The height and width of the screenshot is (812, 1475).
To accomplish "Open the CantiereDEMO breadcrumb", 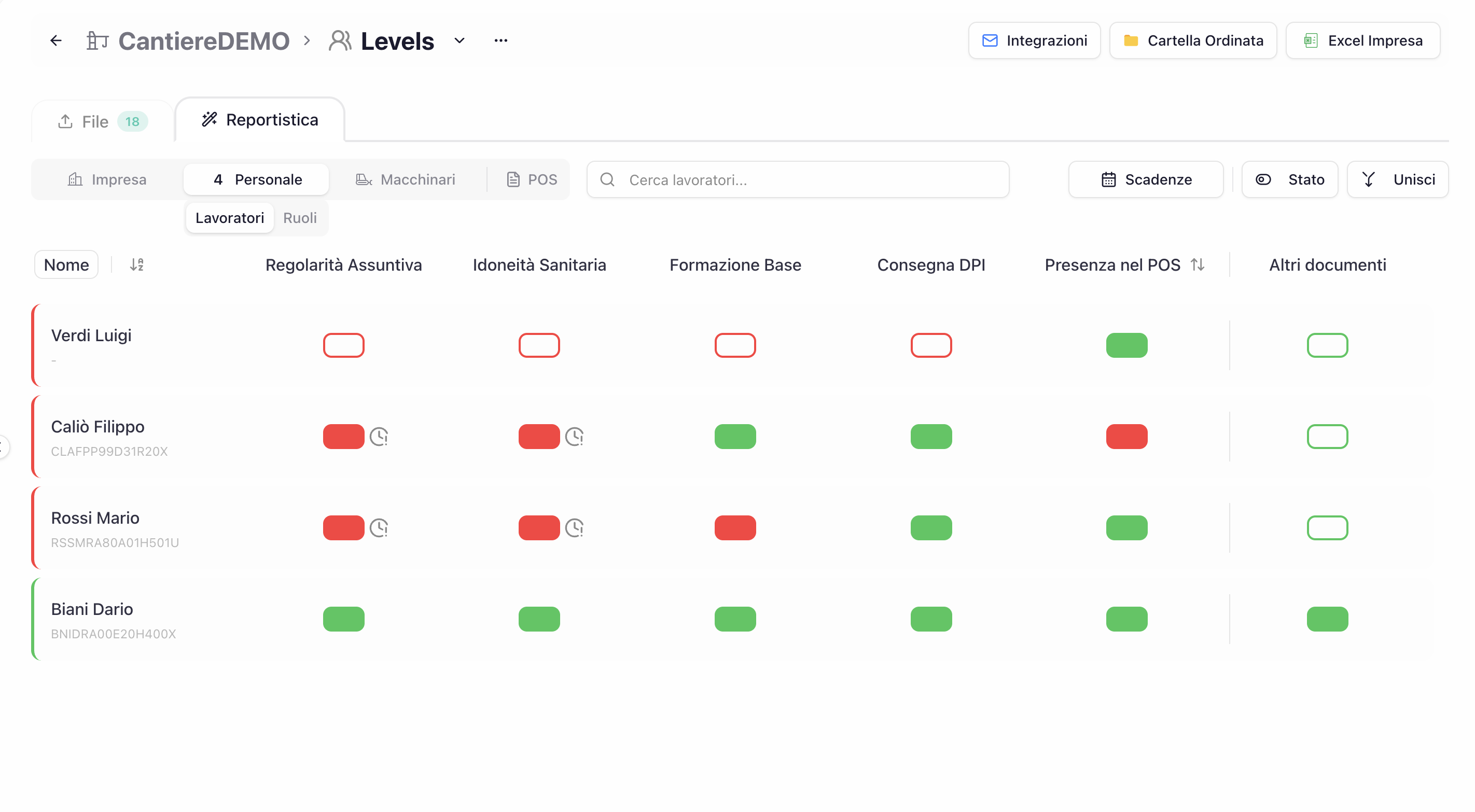I will pyautogui.click(x=204, y=41).
